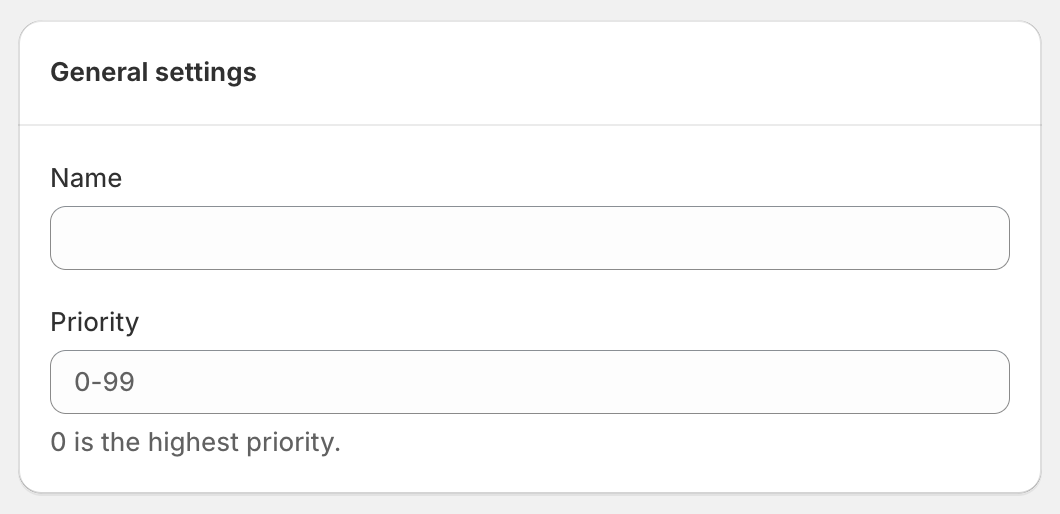Click the right end of the Priority field
This screenshot has width=1060, height=514.
click(990, 382)
